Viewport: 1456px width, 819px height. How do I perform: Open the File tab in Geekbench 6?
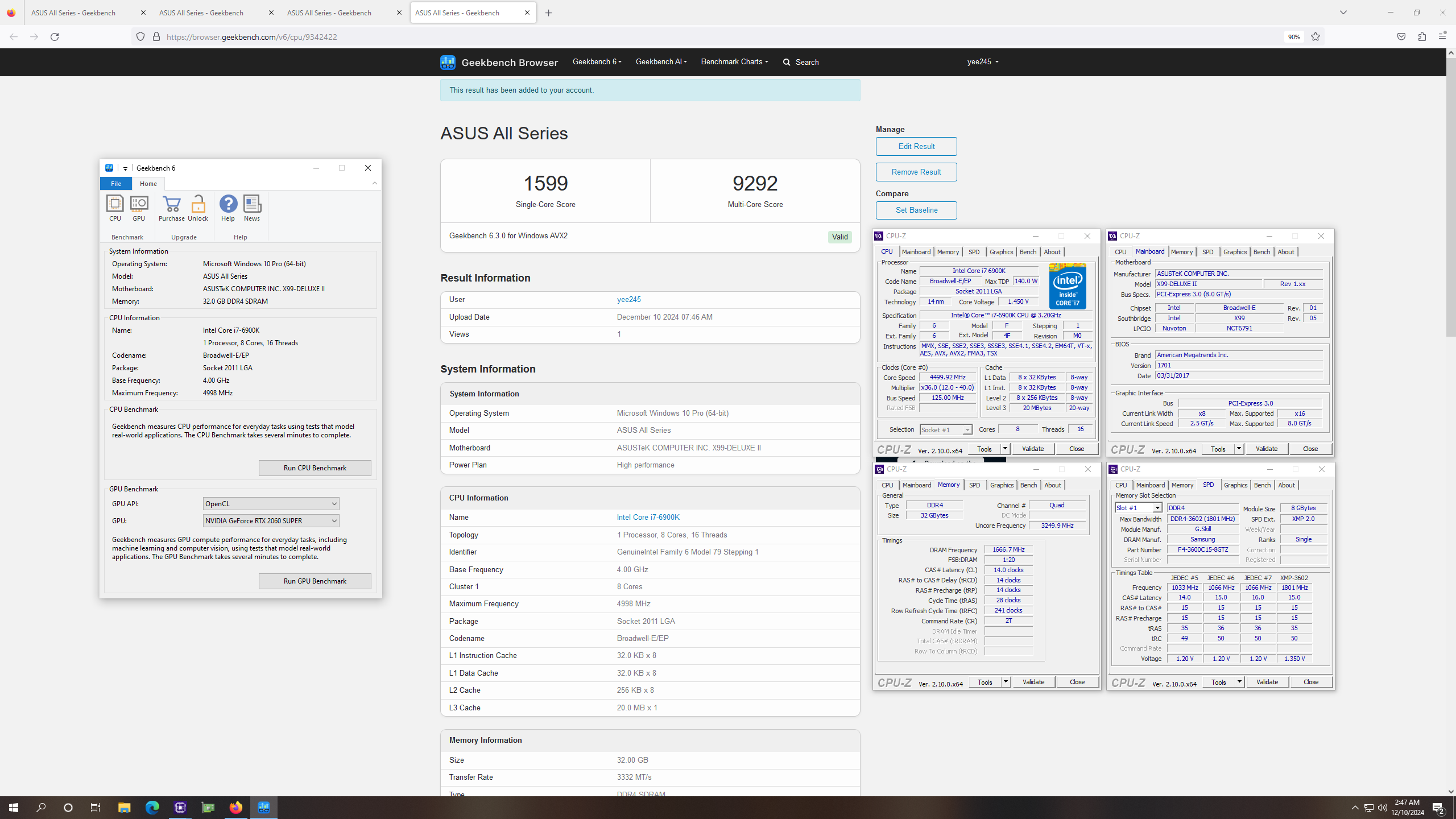[x=116, y=184]
